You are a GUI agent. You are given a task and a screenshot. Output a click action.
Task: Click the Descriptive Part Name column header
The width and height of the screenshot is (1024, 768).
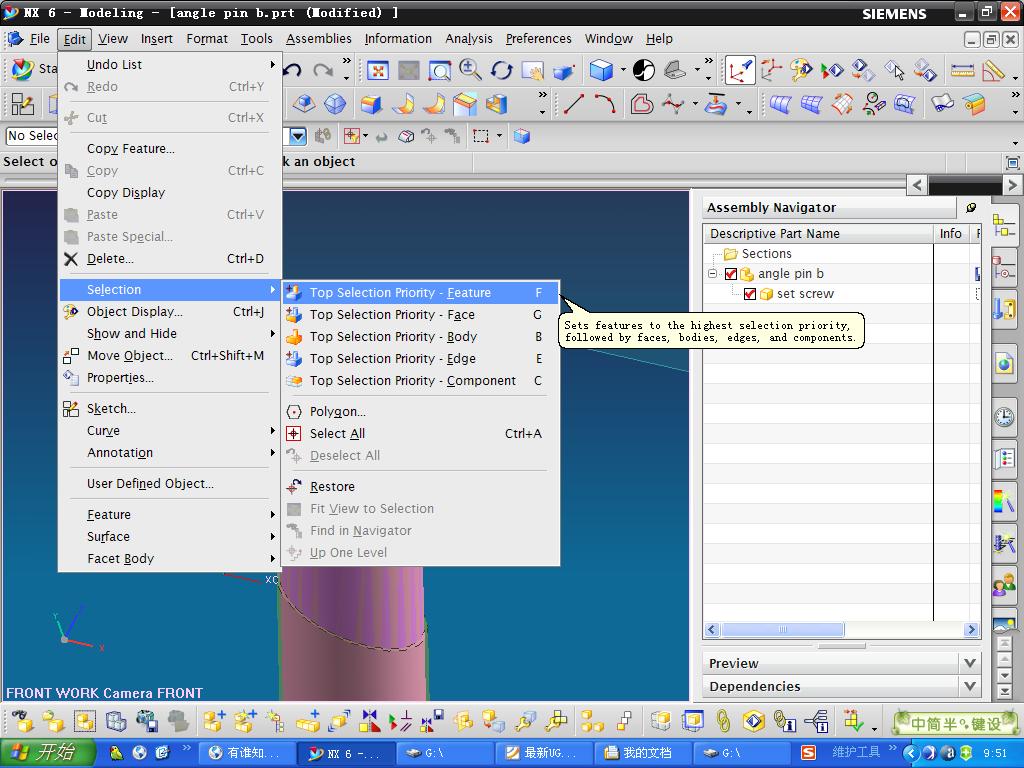[818, 233]
